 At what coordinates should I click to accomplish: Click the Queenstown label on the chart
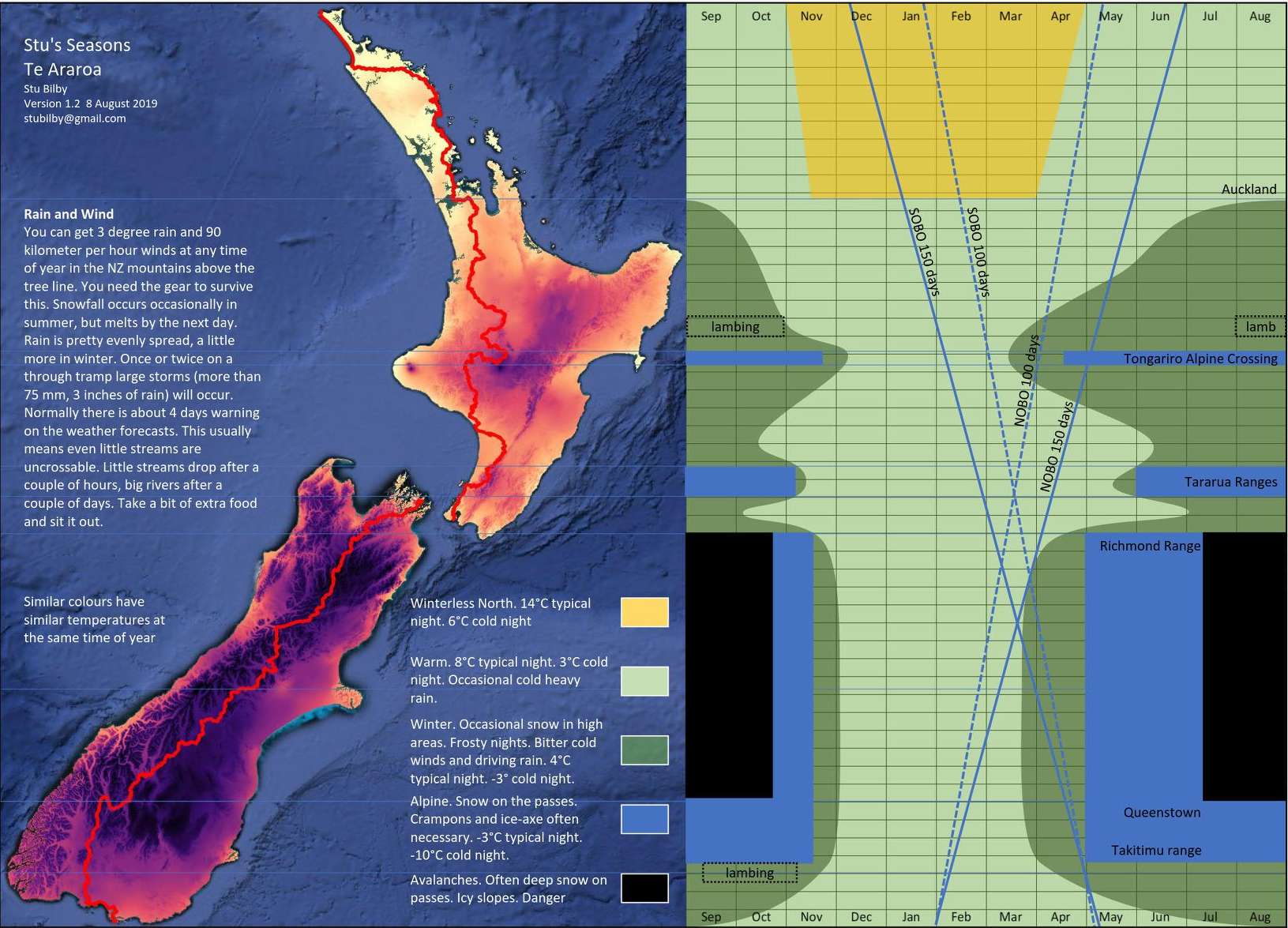click(1162, 812)
